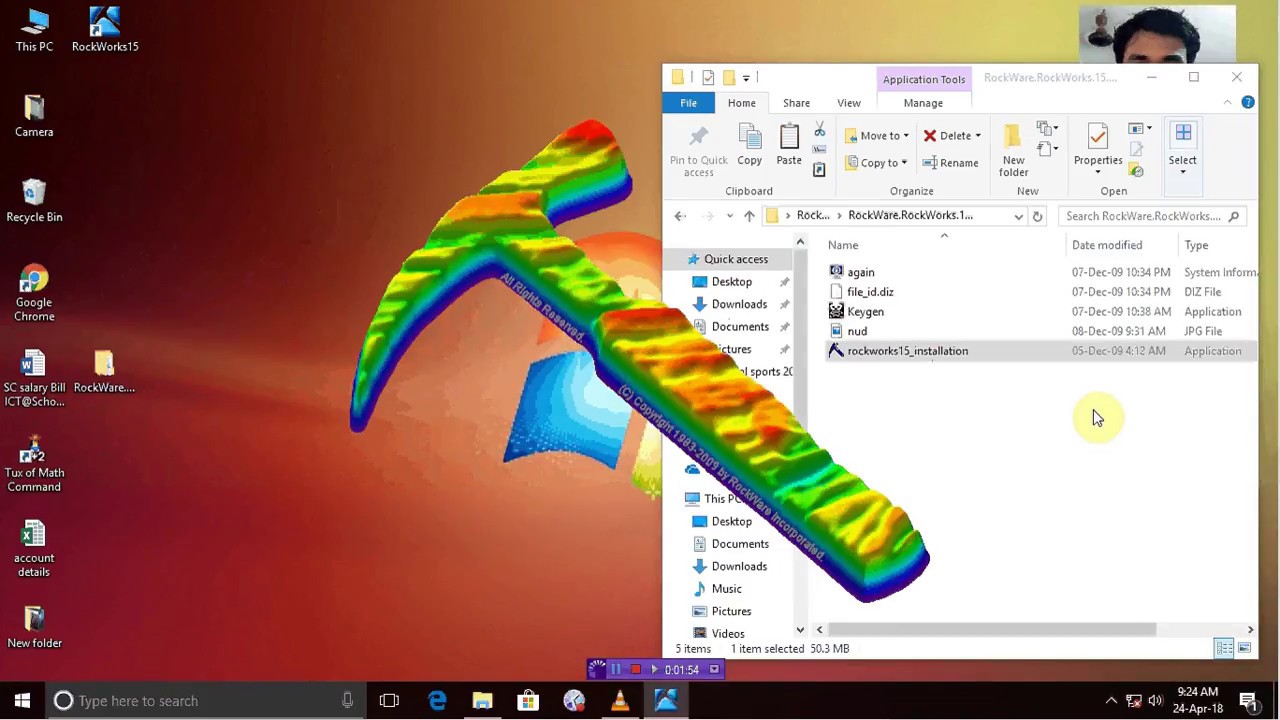This screenshot has height=720, width=1280.
Task: Stop the screen recording
Action: point(635,669)
